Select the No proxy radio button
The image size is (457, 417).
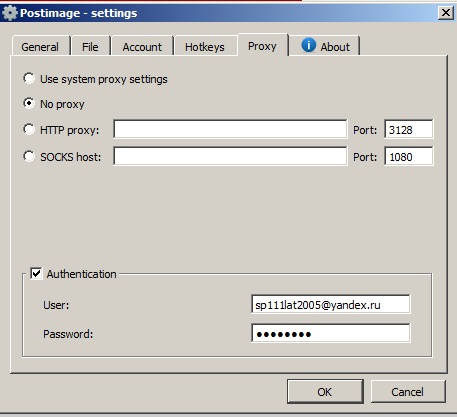tap(29, 104)
